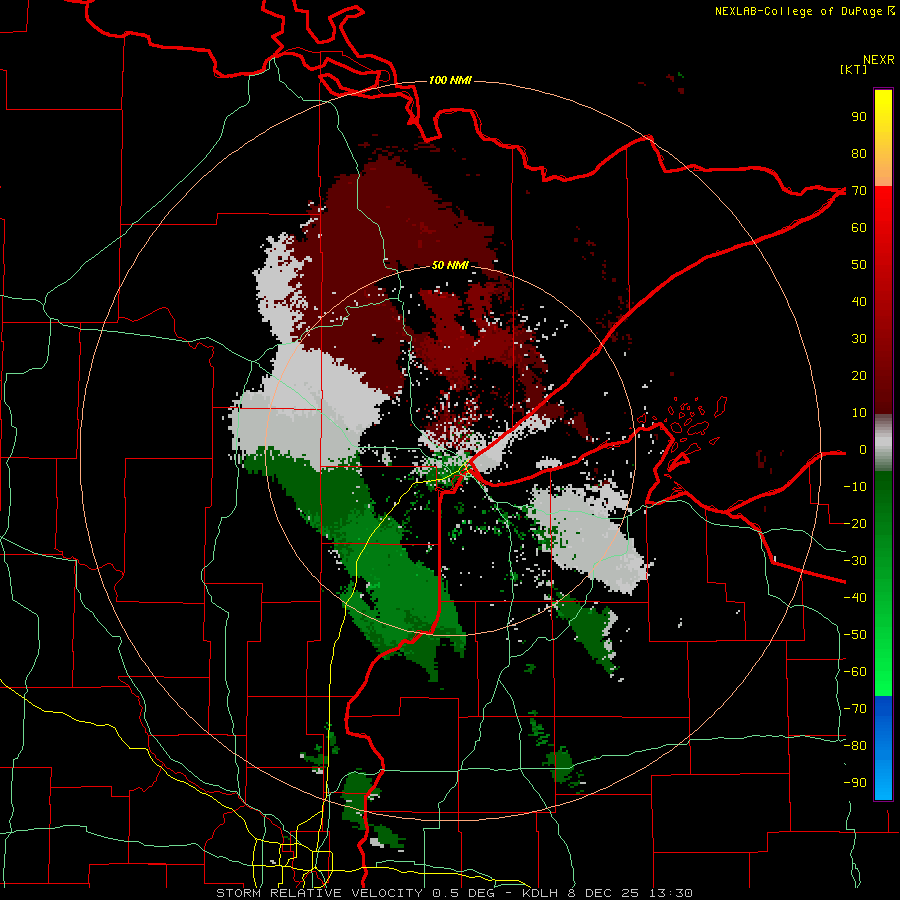The image size is (900, 900).
Task: Click the STORM RELATIVE VELOCITY caption text
Action: tap(319, 893)
